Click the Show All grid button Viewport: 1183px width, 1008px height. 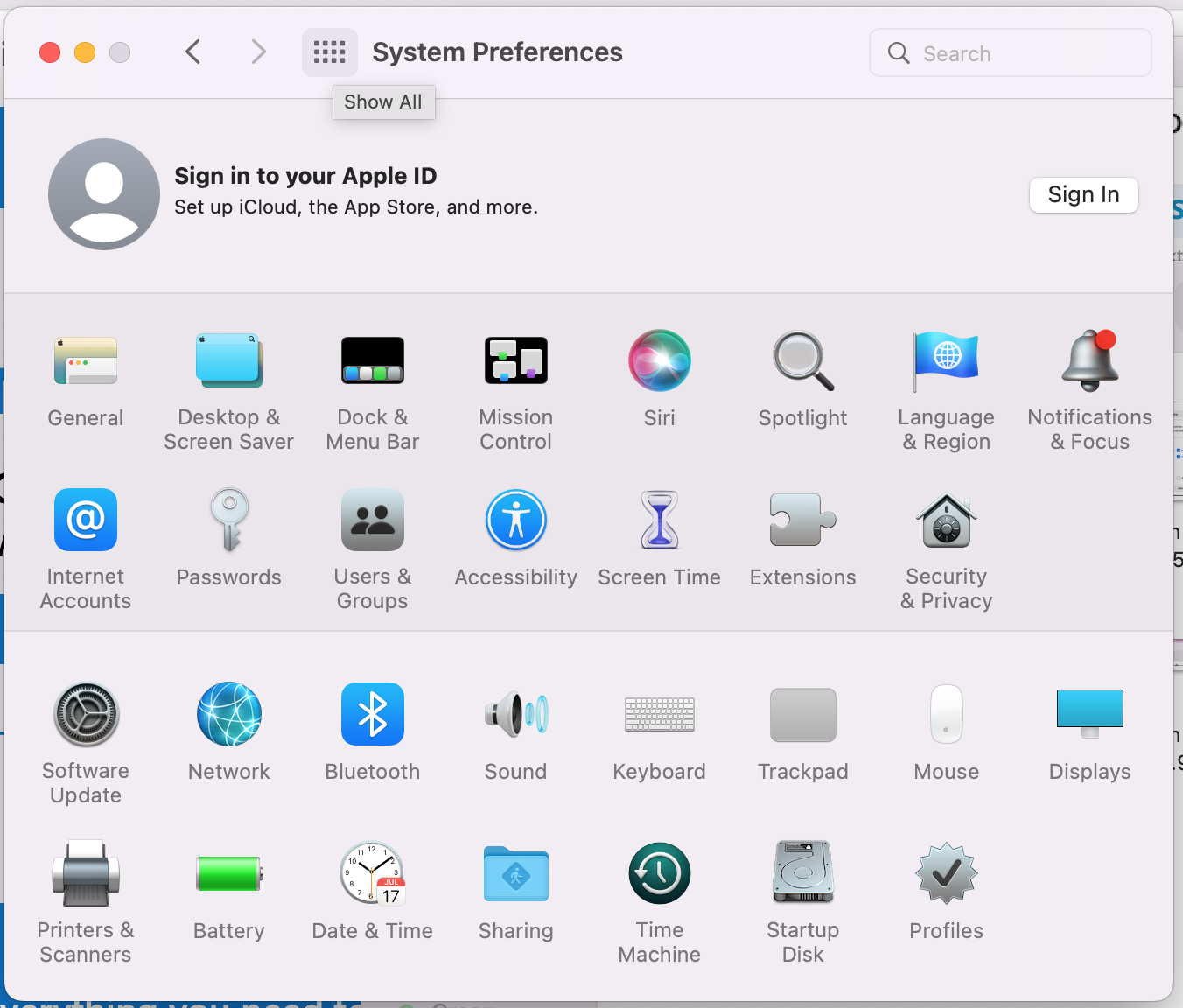[330, 52]
